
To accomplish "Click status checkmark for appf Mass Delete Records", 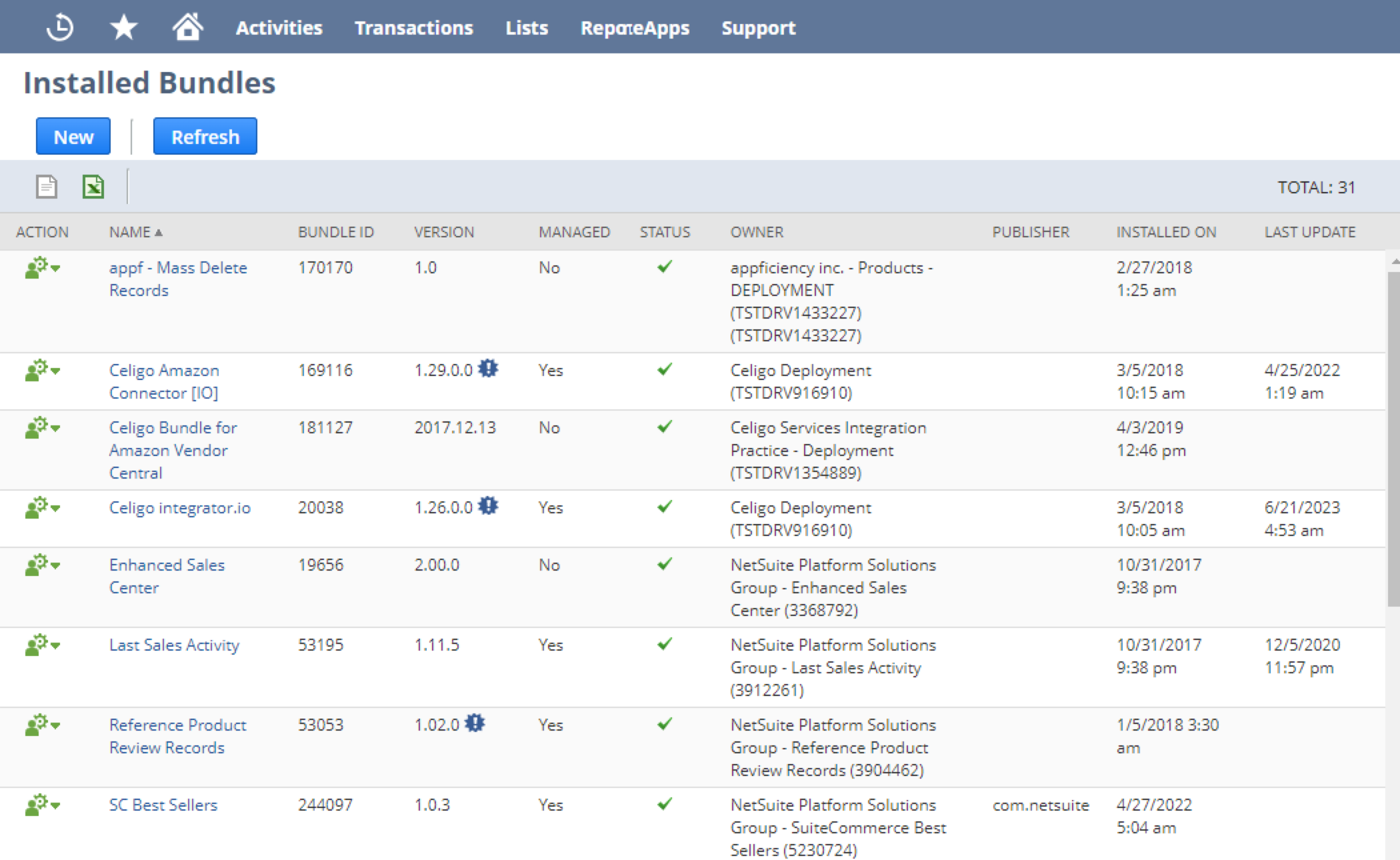I will point(665,267).
